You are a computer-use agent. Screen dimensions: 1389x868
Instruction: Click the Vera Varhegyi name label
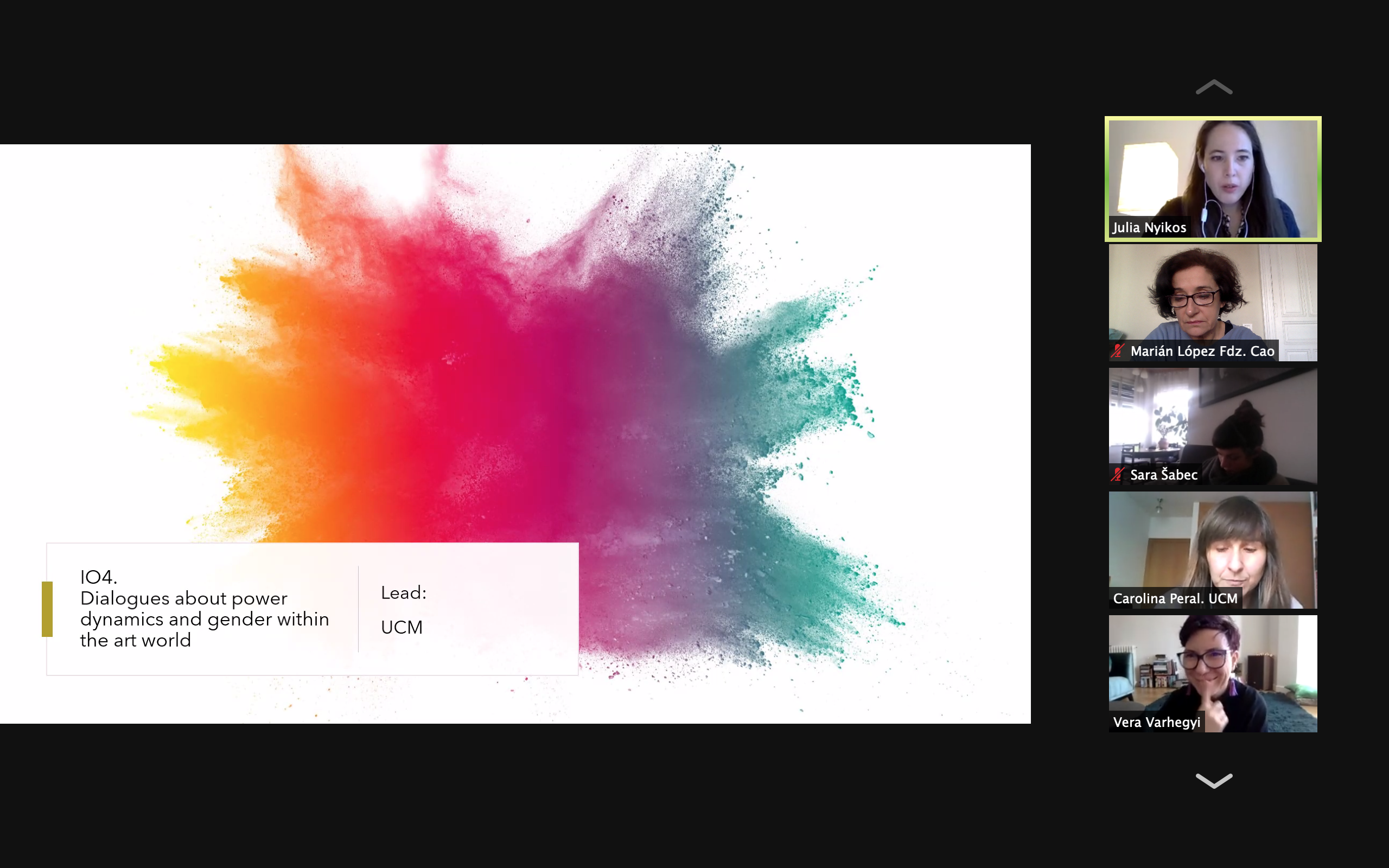[x=1157, y=722]
